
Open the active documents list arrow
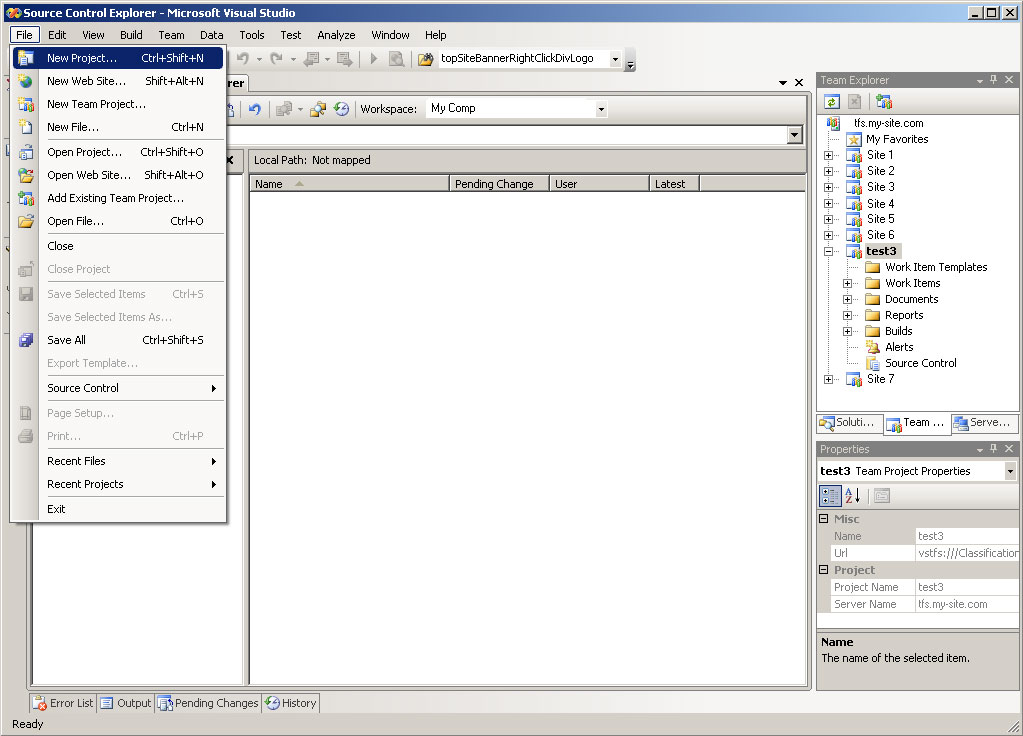783,82
